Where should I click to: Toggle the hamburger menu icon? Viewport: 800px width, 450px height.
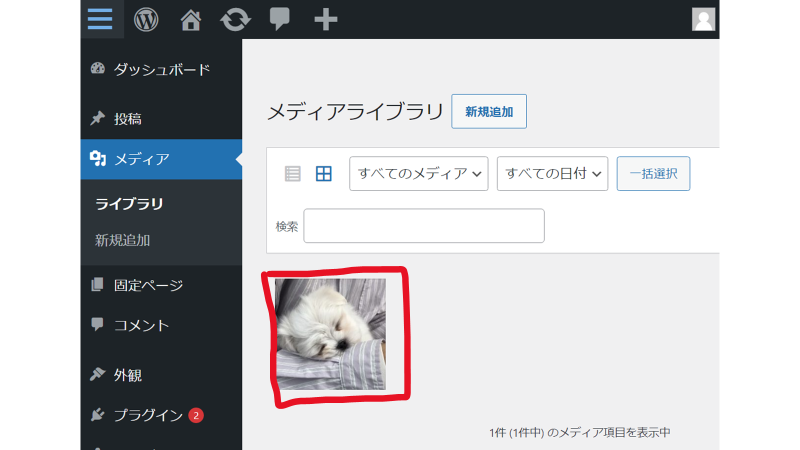tap(100, 19)
